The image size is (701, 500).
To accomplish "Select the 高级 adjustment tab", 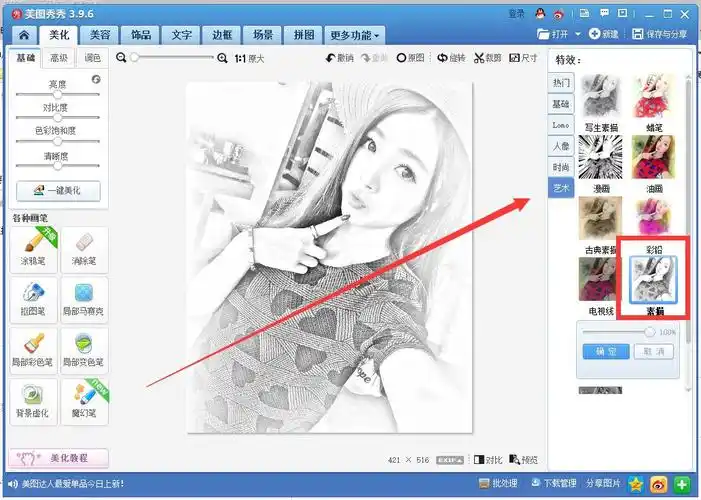I will click(x=59, y=58).
